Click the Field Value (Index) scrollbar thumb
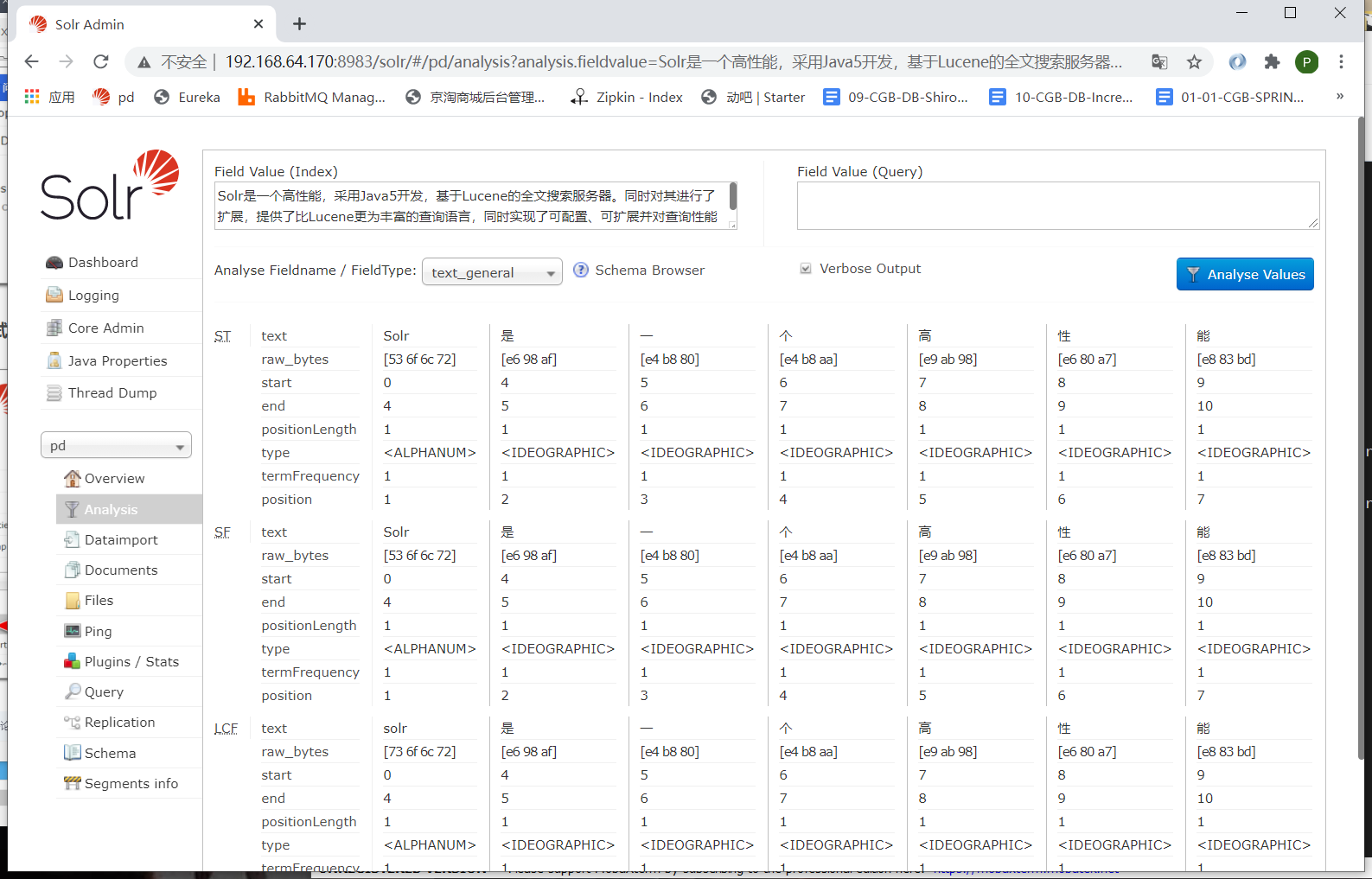Viewport: 1372px width, 879px height. pos(733,195)
